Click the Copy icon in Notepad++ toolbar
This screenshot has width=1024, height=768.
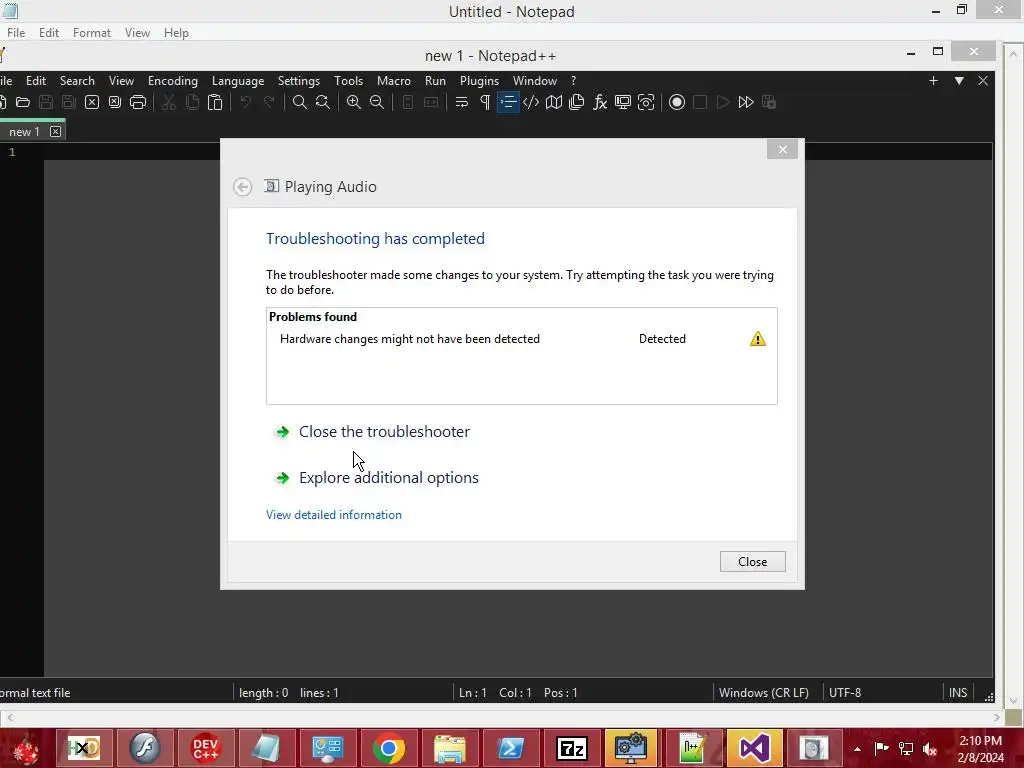tap(192, 102)
